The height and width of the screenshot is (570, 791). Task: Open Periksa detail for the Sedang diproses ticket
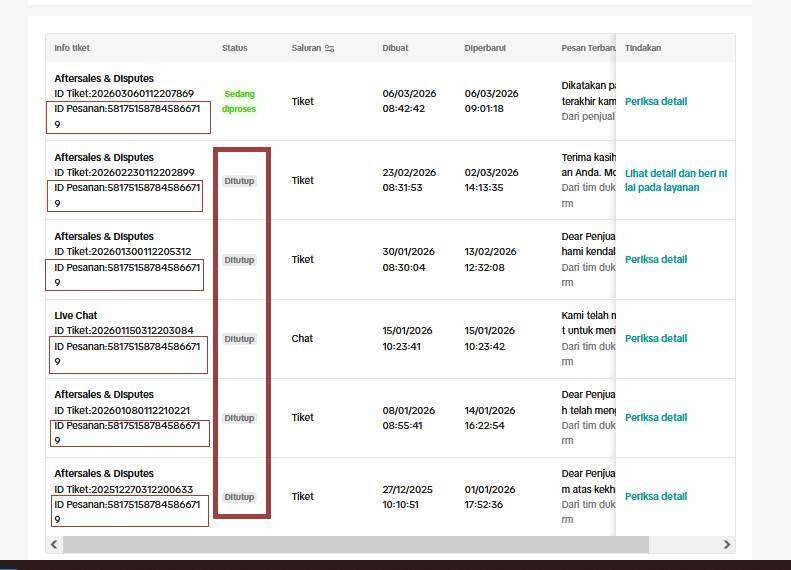pyautogui.click(x=655, y=101)
